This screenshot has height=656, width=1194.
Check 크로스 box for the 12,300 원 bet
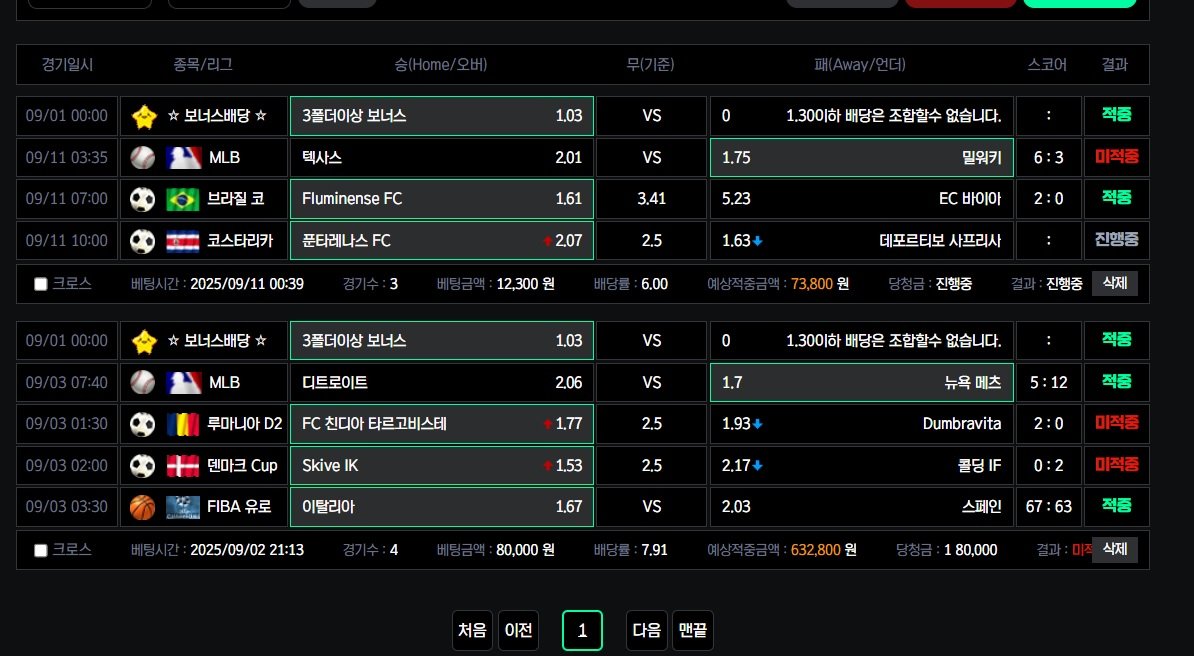pos(41,284)
